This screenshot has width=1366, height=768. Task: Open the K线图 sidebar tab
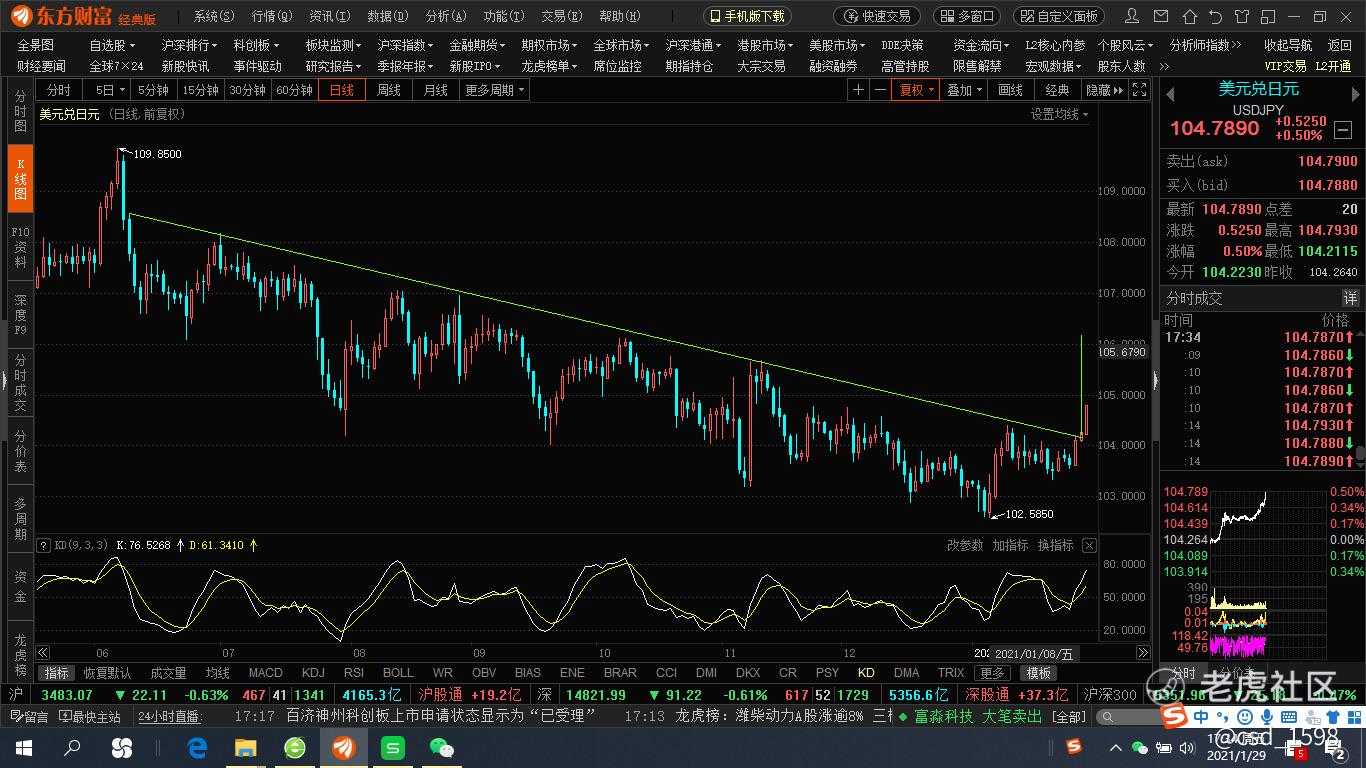20,179
